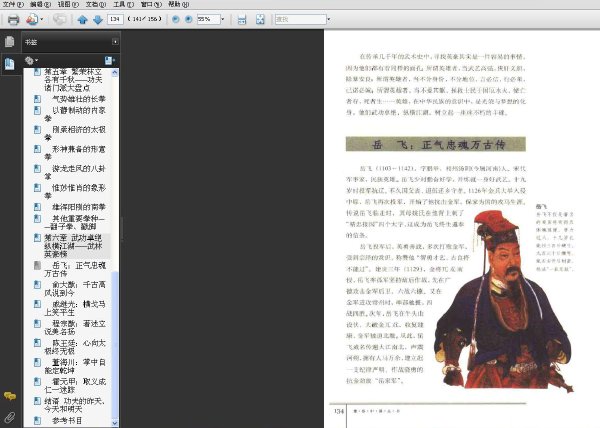The height and width of the screenshot is (428, 600).
Task: Open the zoom level dropdown arrow
Action: [223, 19]
